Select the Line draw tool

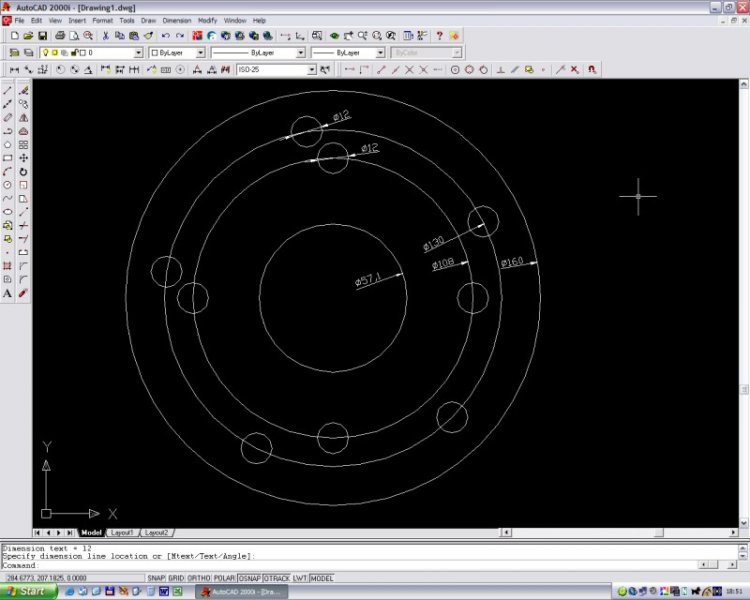(x=8, y=90)
